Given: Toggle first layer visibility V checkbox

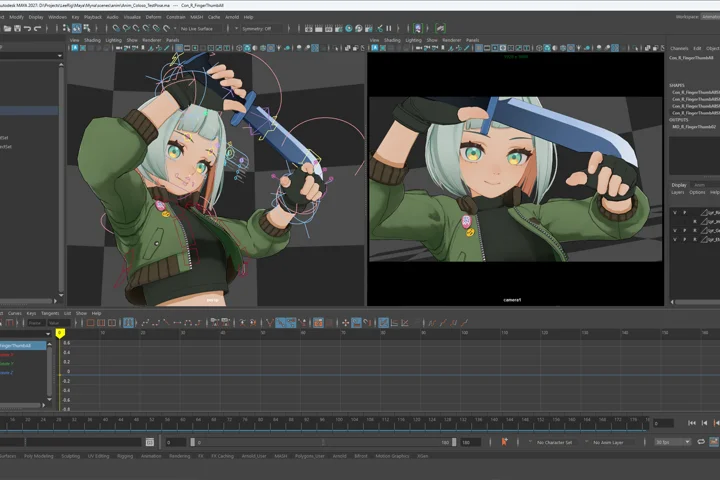Looking at the screenshot, I should coord(675,213).
